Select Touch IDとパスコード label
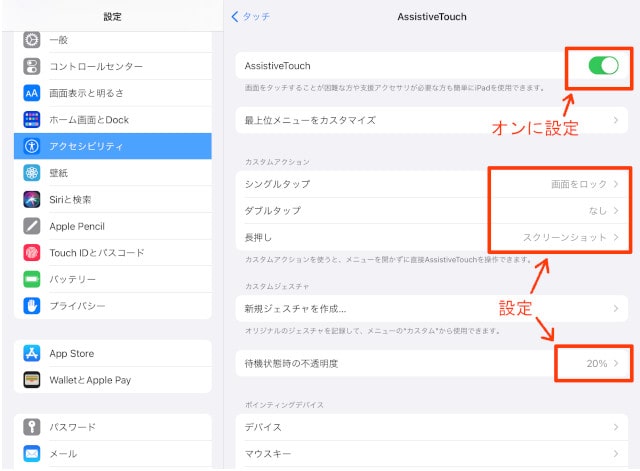Screen dimensions: 640x471 click(97, 253)
